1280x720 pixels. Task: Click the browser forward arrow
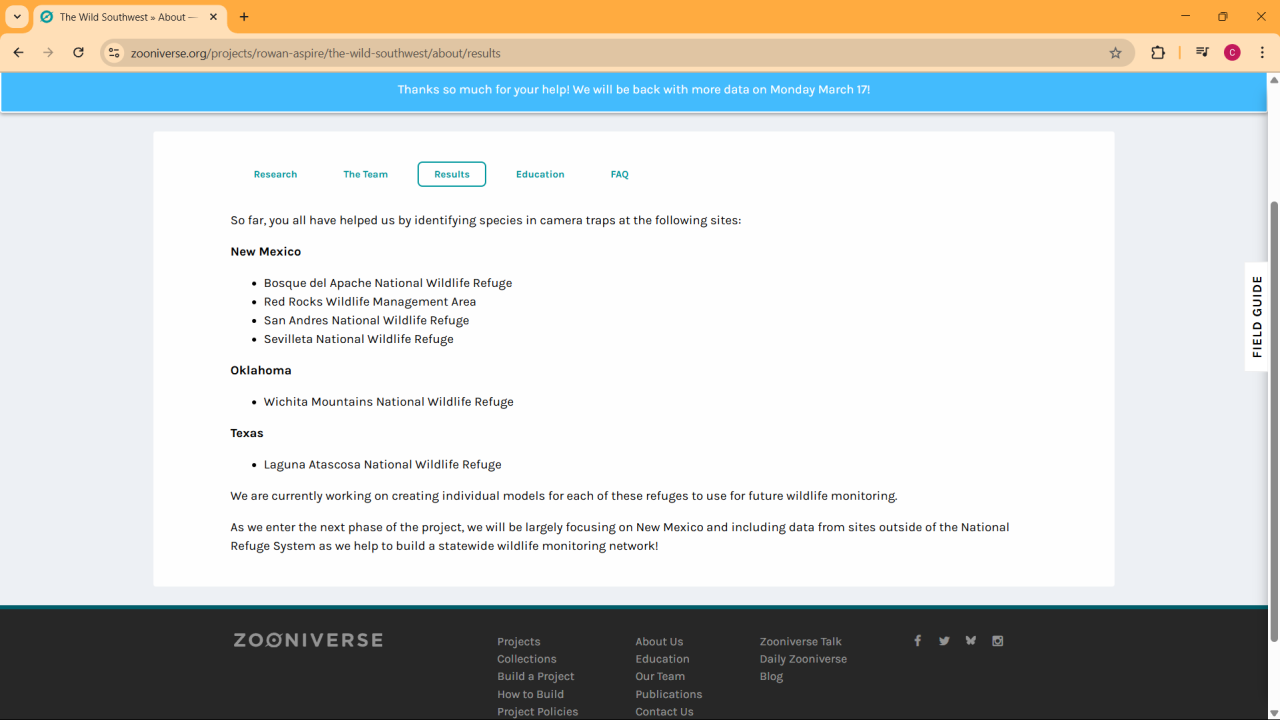tap(48, 53)
